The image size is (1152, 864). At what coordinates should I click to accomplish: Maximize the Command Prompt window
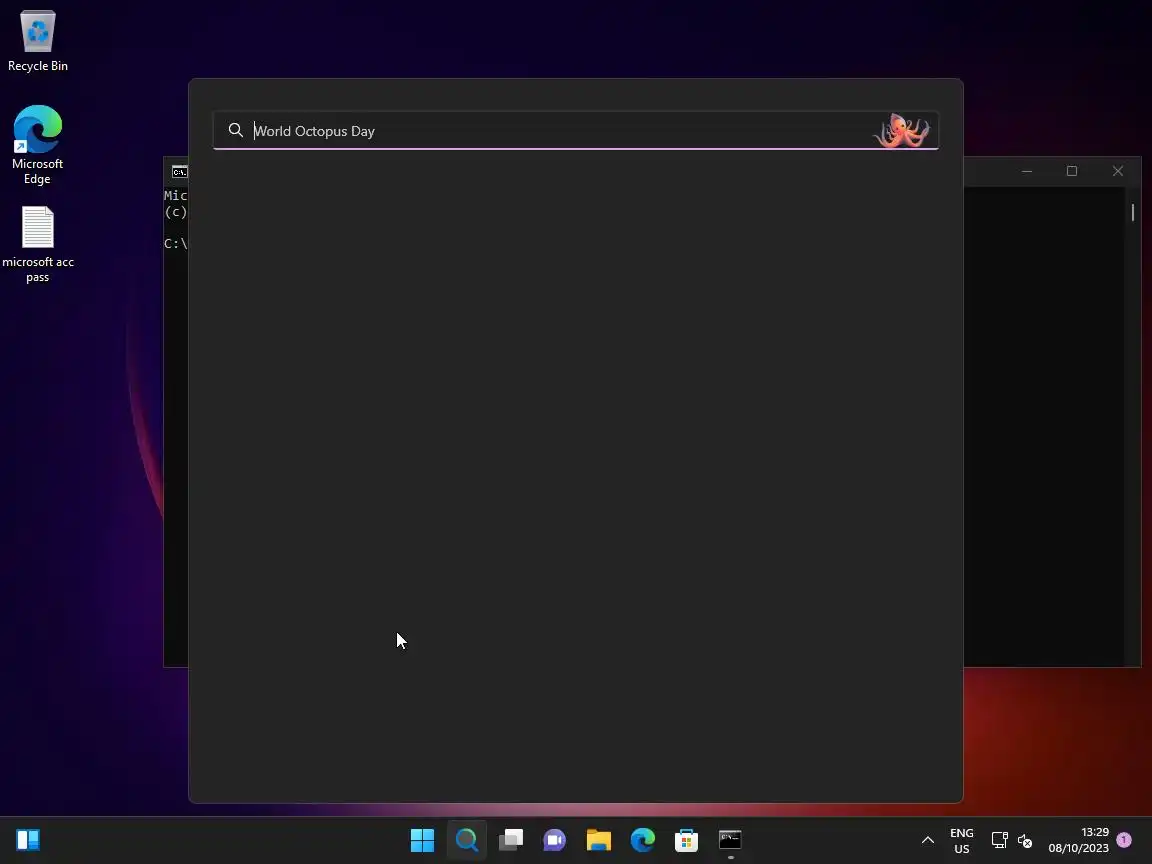1072,171
